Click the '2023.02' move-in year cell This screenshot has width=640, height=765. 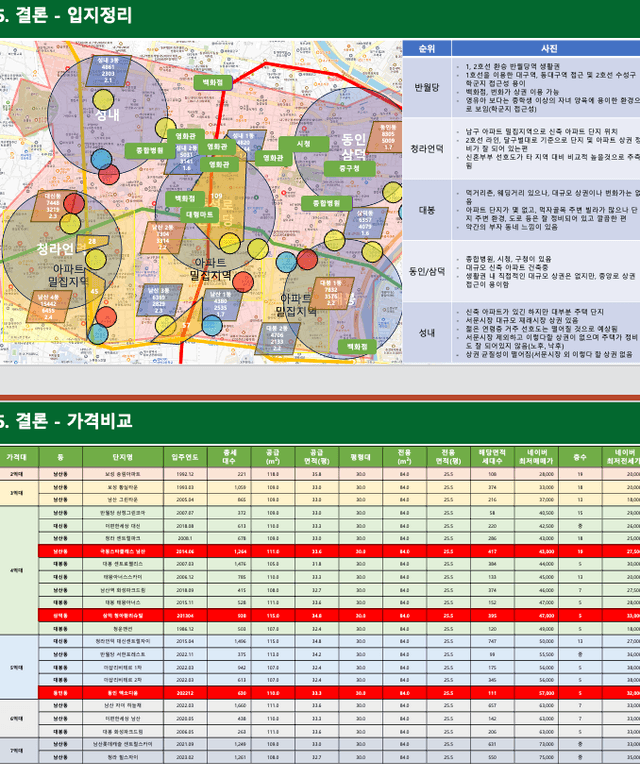pyautogui.click(x=185, y=757)
